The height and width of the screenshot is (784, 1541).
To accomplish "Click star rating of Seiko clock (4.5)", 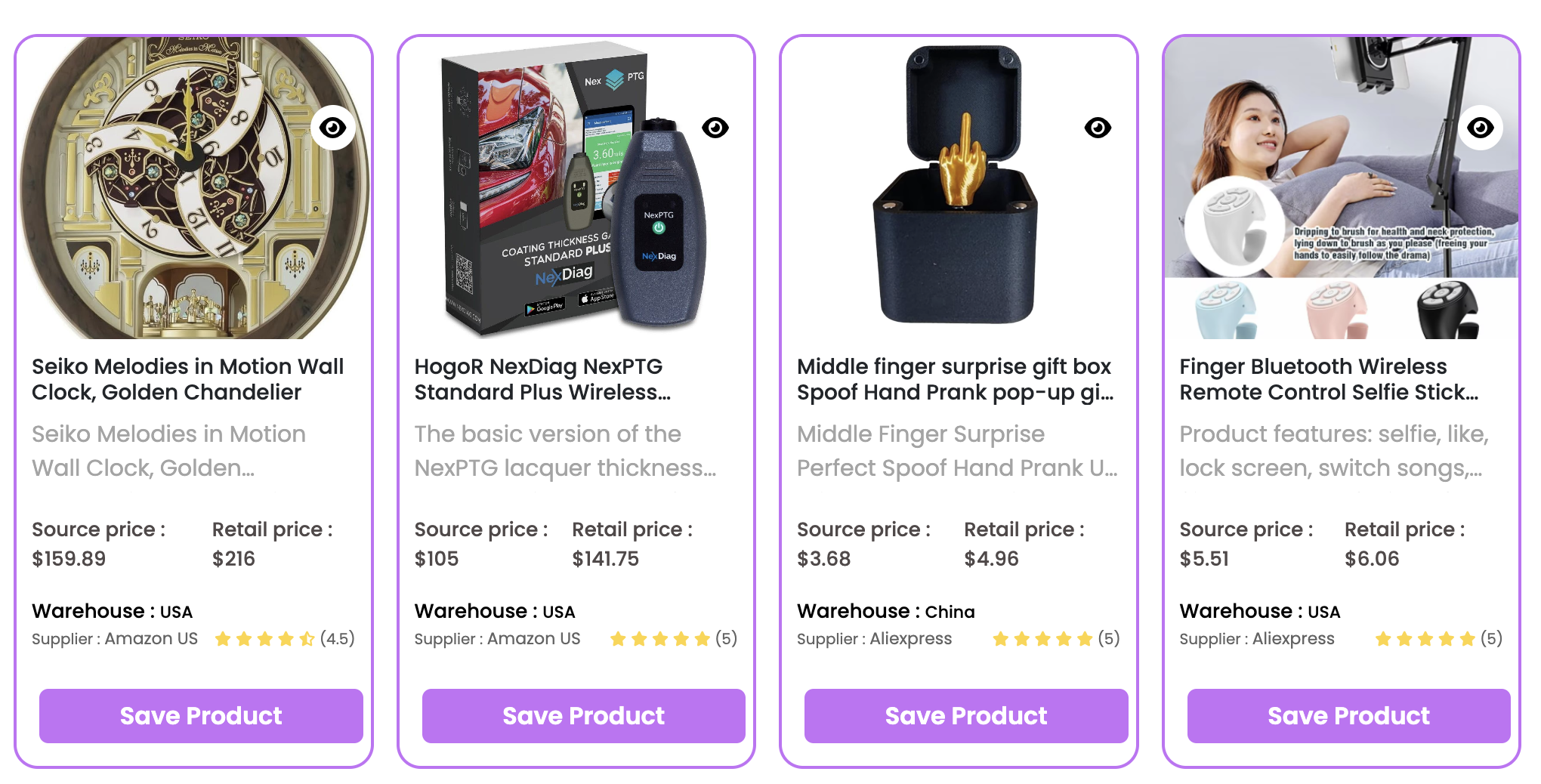I will pos(285,639).
